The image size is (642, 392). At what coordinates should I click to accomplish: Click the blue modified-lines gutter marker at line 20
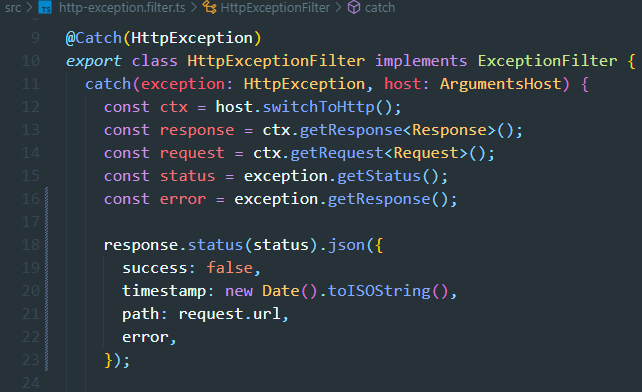47,291
